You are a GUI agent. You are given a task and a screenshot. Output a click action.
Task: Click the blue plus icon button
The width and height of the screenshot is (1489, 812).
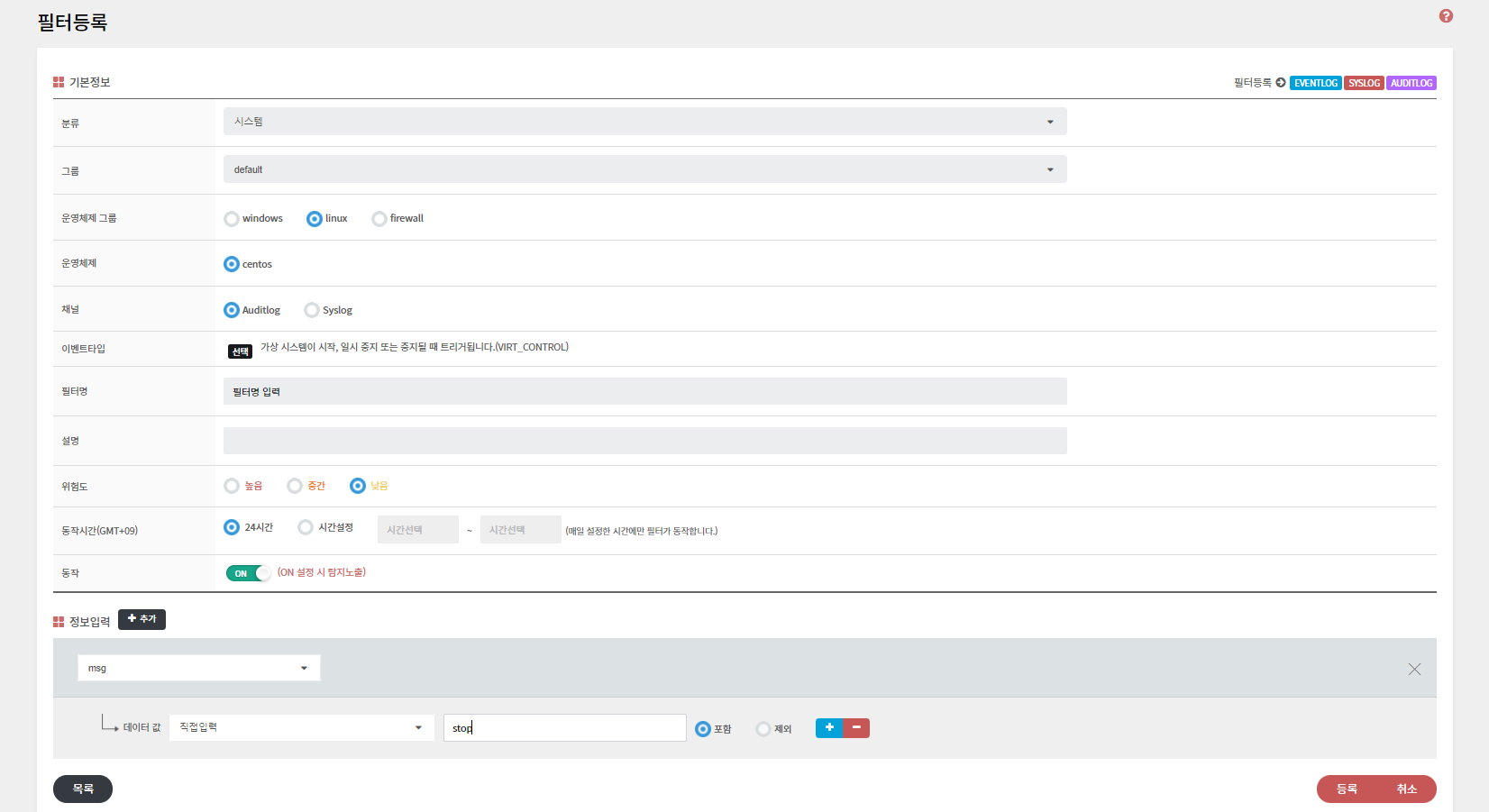click(829, 728)
